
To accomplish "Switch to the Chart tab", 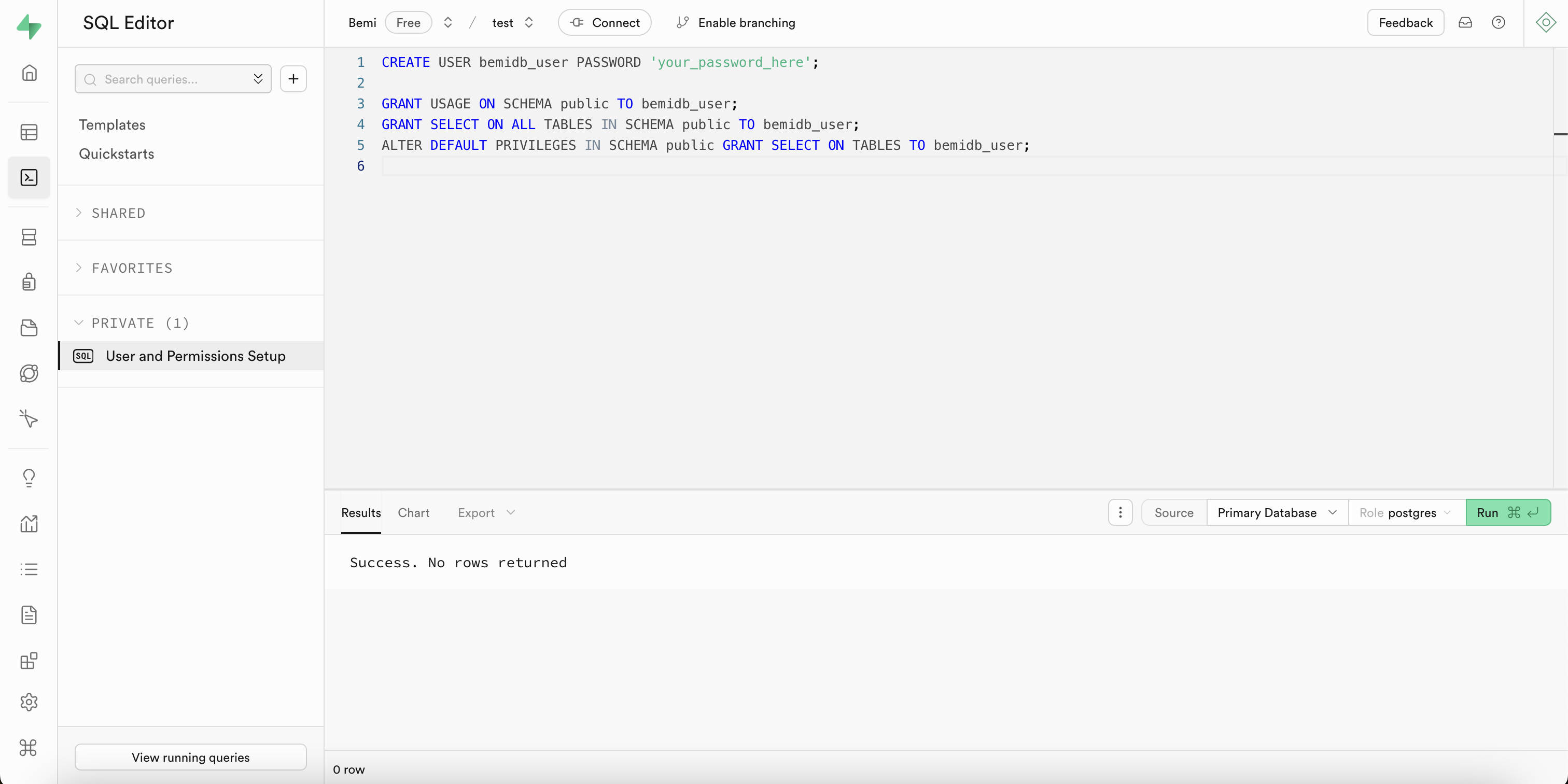I will pos(413,512).
